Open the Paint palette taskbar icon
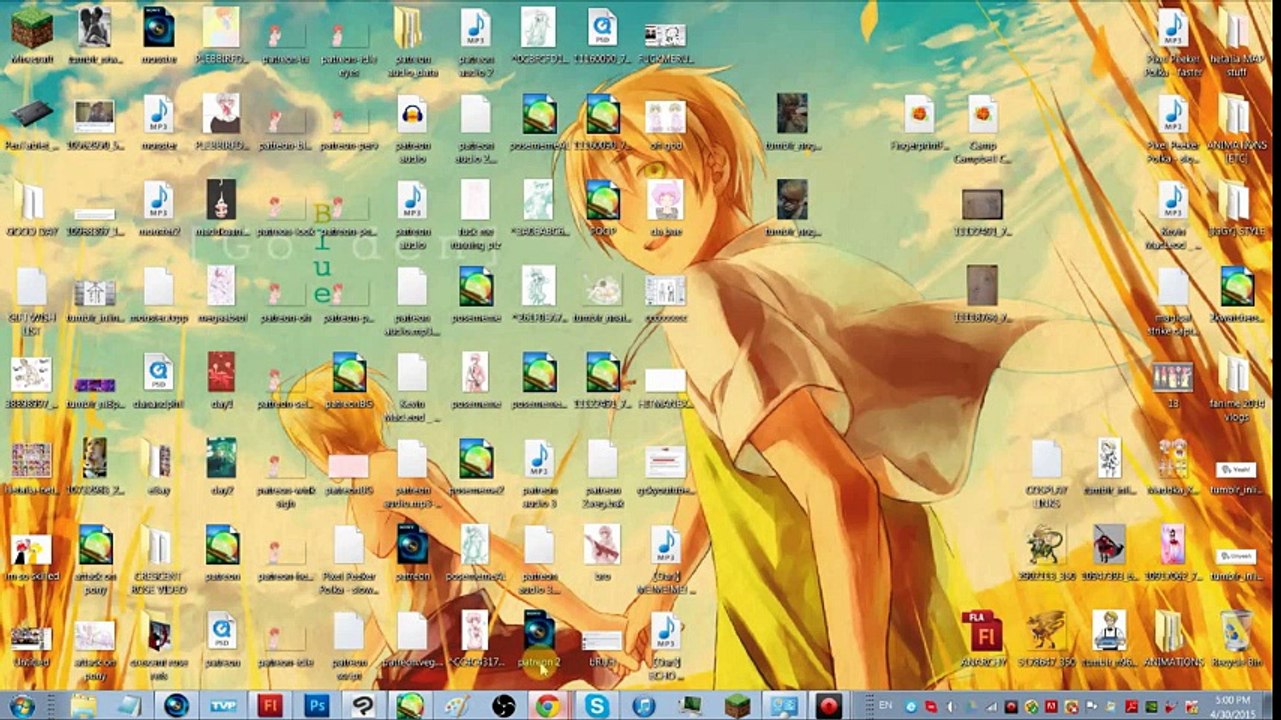 (456, 706)
